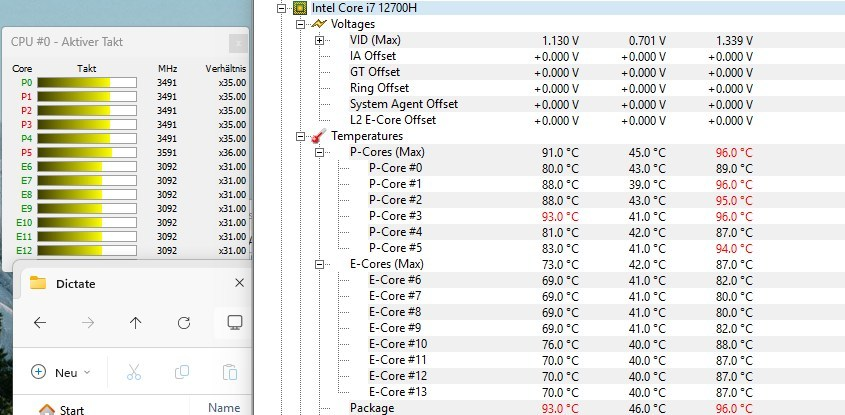Screen dimensions: 845x415
Task: Click the Start home icon in Explorer sidebar
Action: 47,410
